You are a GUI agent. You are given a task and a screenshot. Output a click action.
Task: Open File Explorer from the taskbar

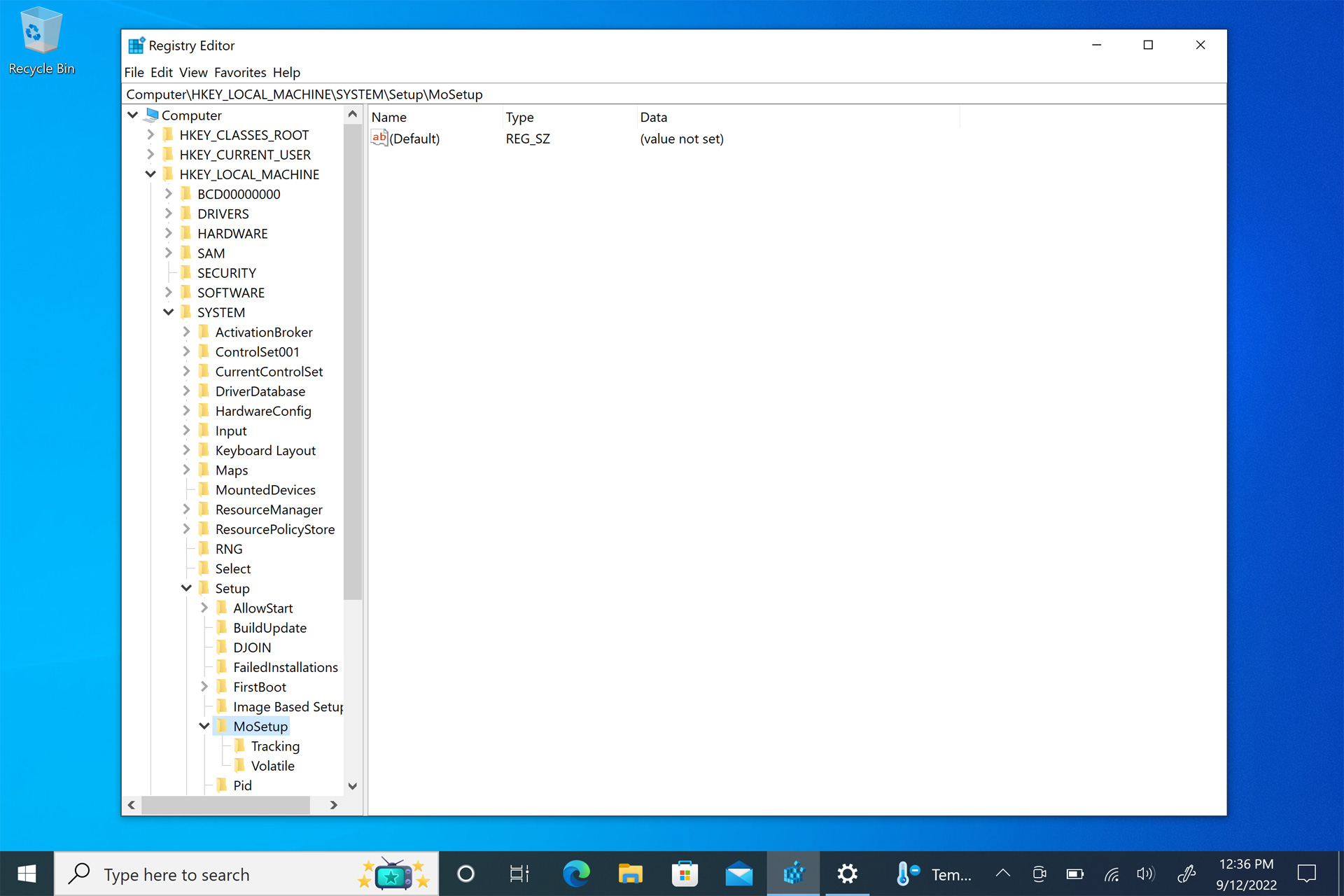click(x=630, y=874)
